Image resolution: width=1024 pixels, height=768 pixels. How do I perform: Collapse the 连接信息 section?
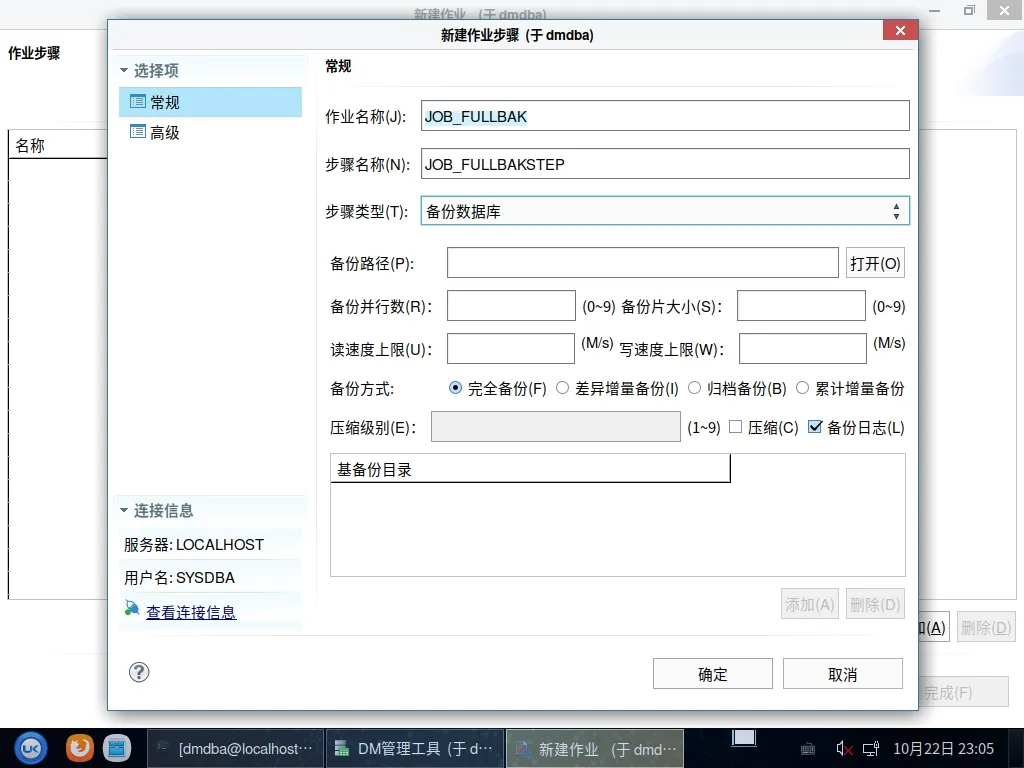point(125,511)
